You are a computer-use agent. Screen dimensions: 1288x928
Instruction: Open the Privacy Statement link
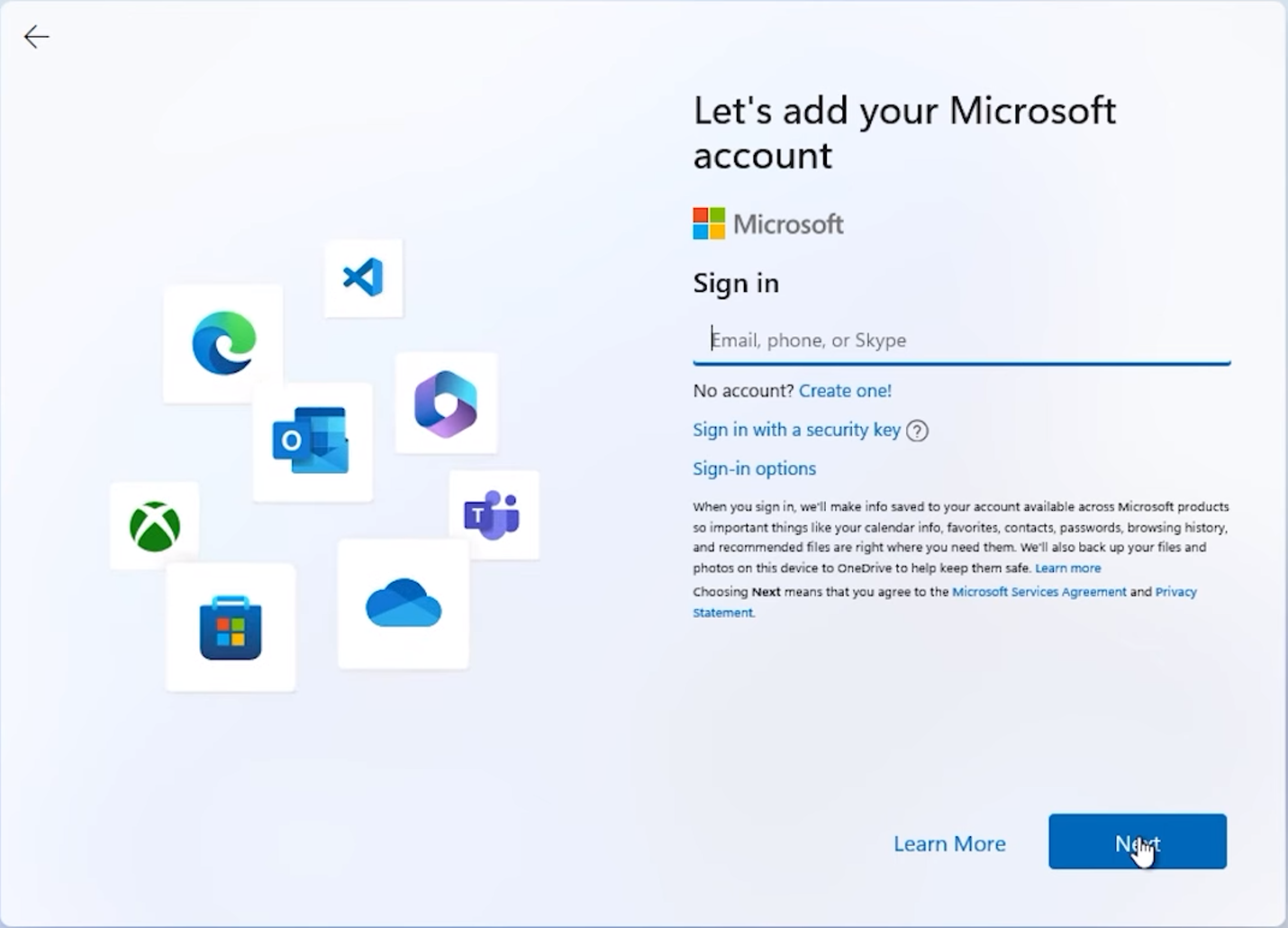(x=1175, y=592)
